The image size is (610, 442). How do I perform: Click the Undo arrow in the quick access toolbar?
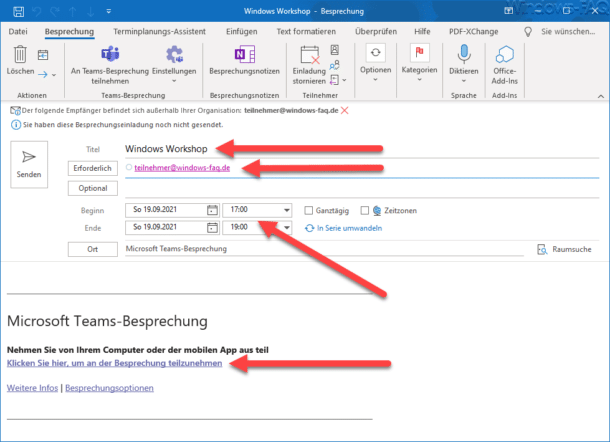pos(37,12)
